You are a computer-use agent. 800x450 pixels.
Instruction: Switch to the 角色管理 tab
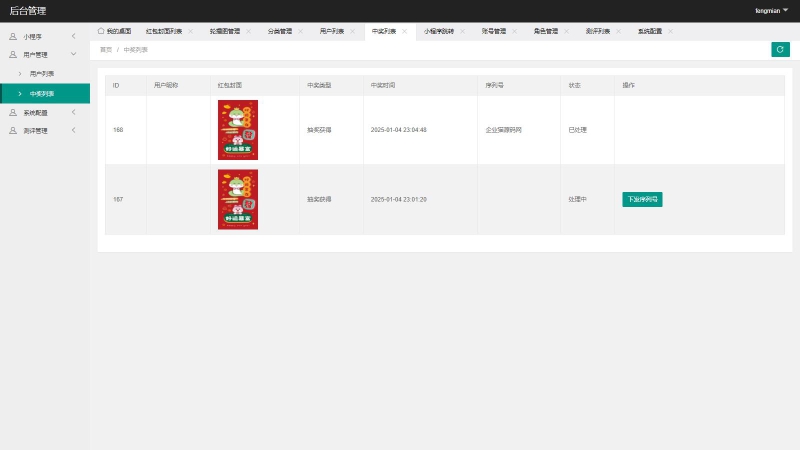(x=545, y=31)
